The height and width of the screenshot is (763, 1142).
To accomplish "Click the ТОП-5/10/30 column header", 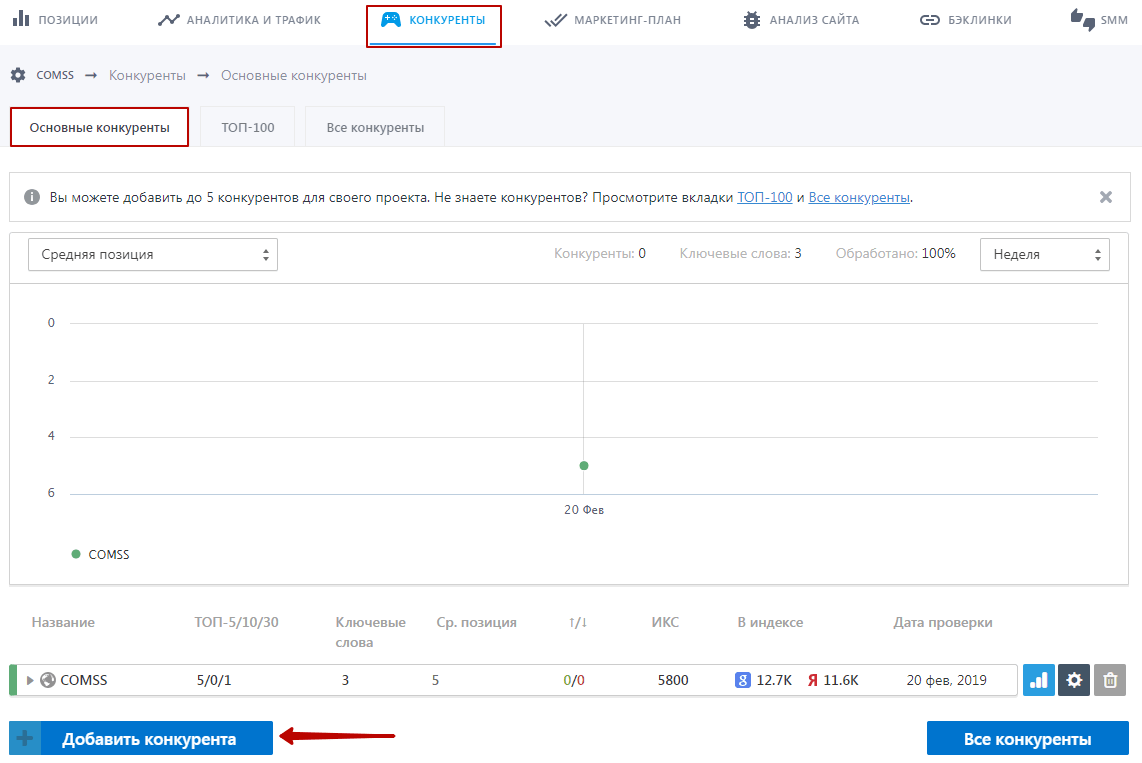I will 237,622.
